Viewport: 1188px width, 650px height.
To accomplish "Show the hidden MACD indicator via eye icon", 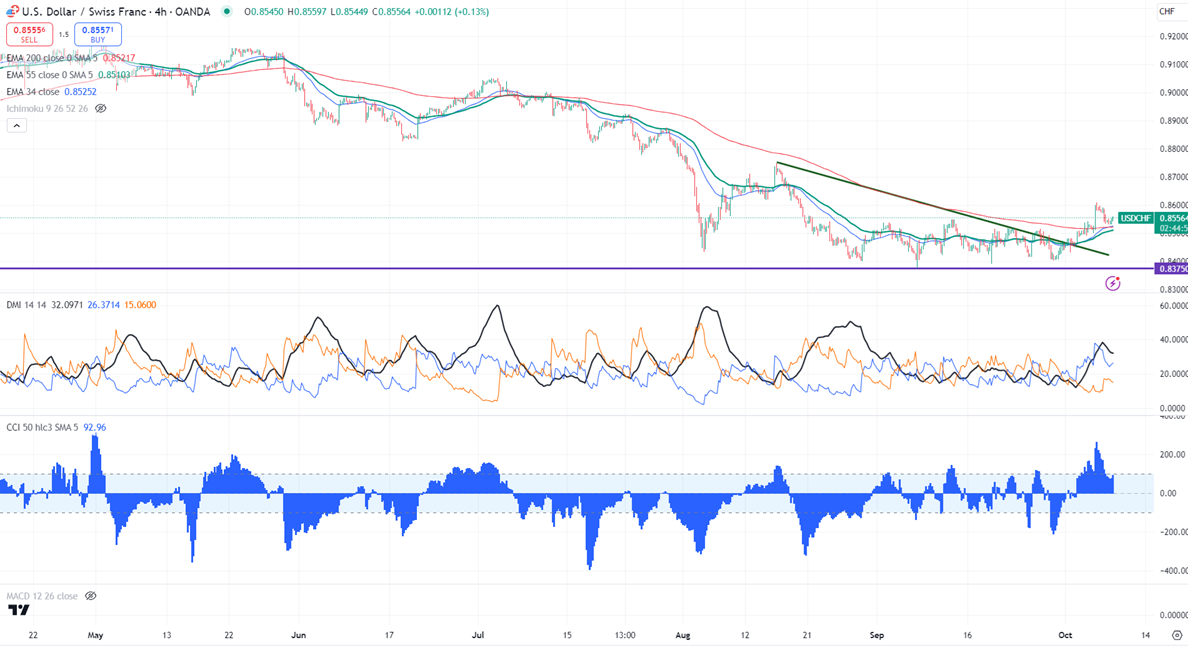I will click(x=90, y=596).
